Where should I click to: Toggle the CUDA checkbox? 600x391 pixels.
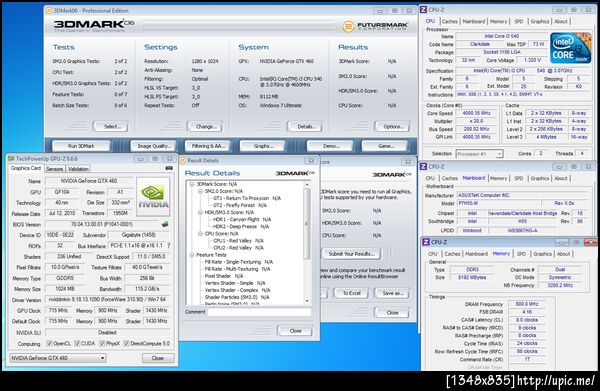[x=77, y=344]
